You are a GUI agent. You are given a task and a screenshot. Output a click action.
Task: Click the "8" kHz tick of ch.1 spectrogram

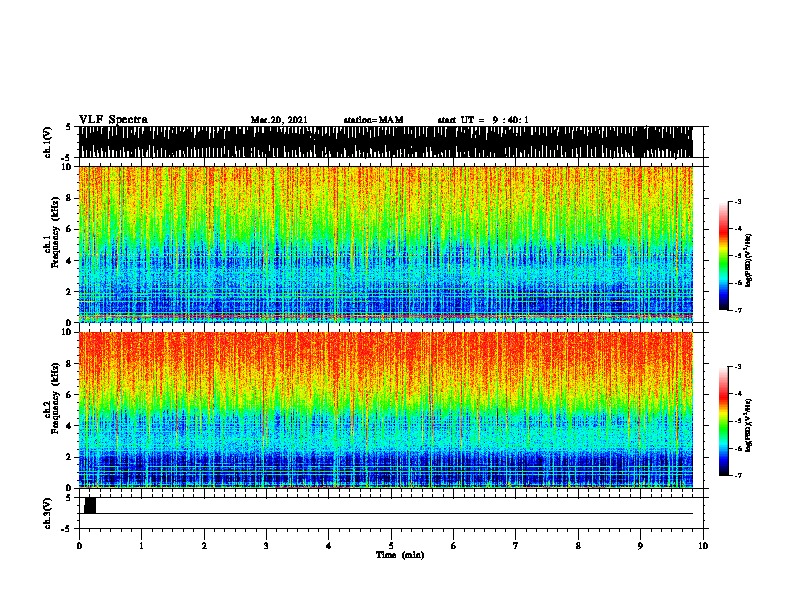[69, 198]
